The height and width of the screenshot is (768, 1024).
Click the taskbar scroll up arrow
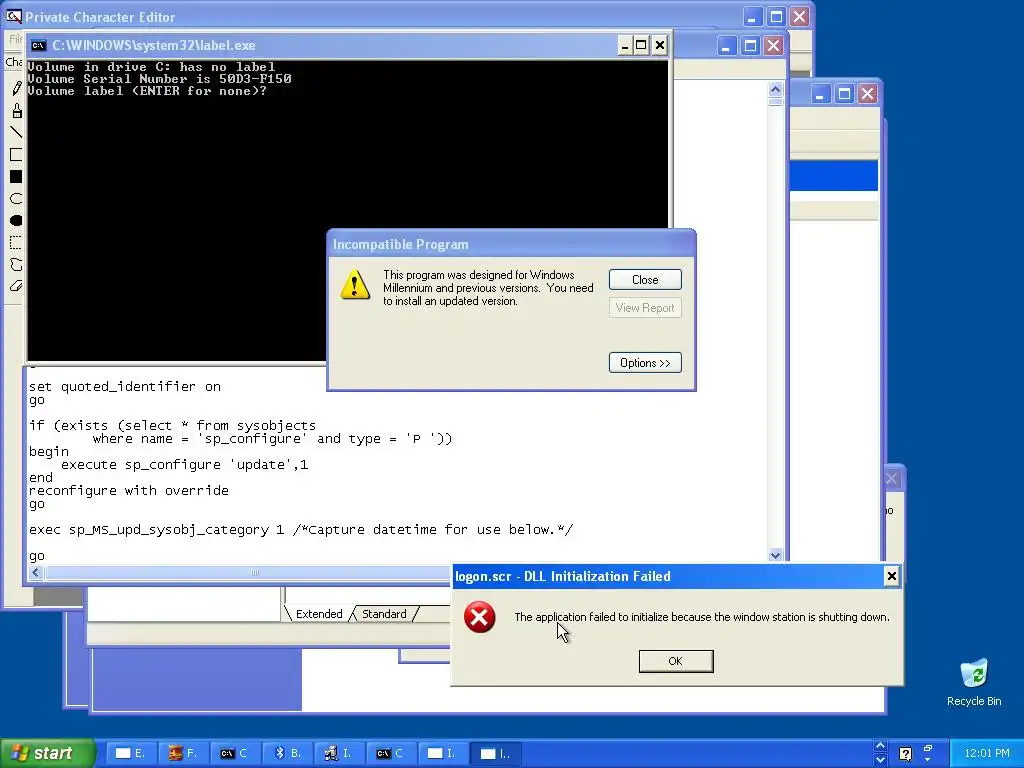[x=880, y=746]
